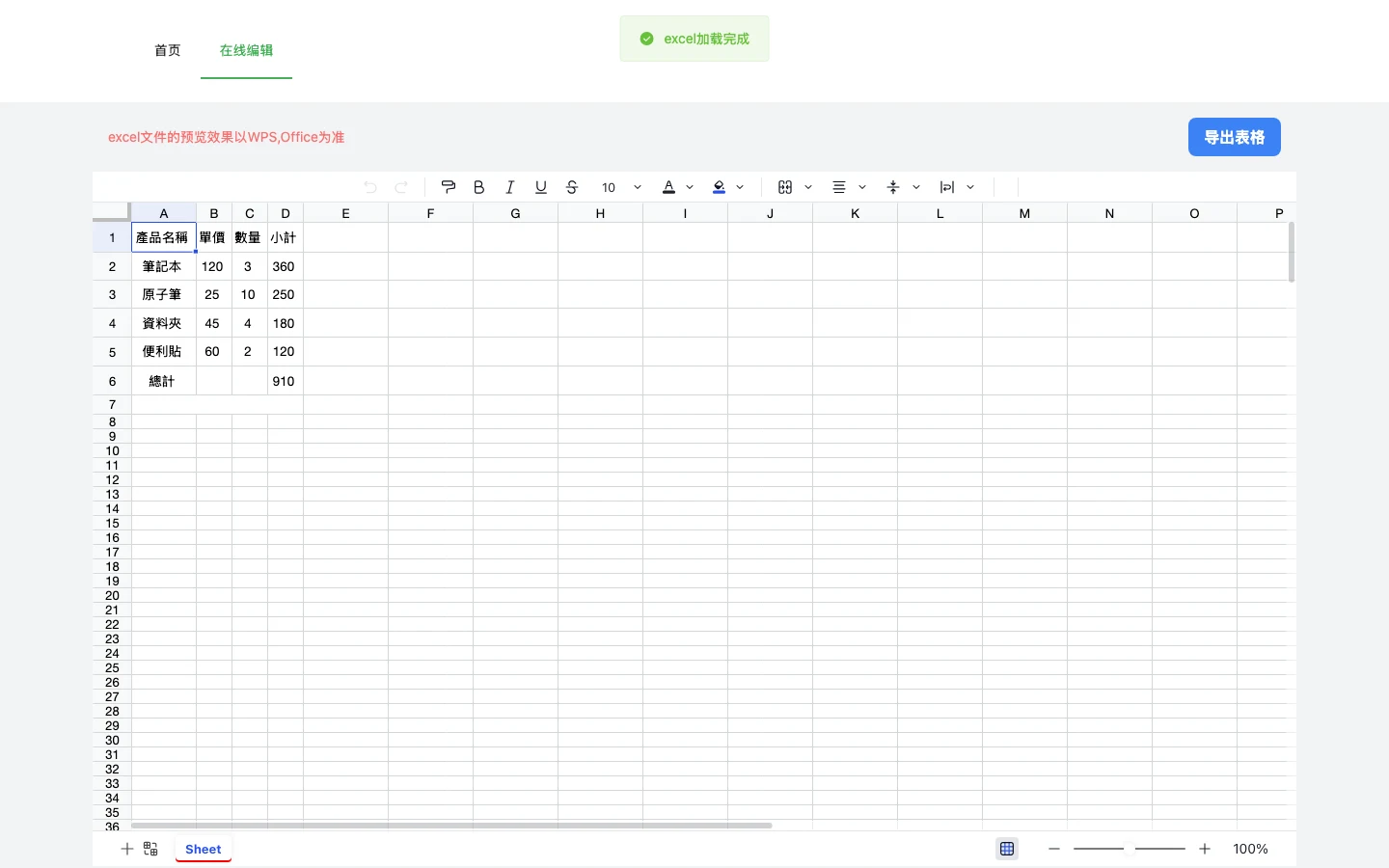Image resolution: width=1389 pixels, height=868 pixels.
Task: Apply the font color A icon
Action: click(668, 187)
